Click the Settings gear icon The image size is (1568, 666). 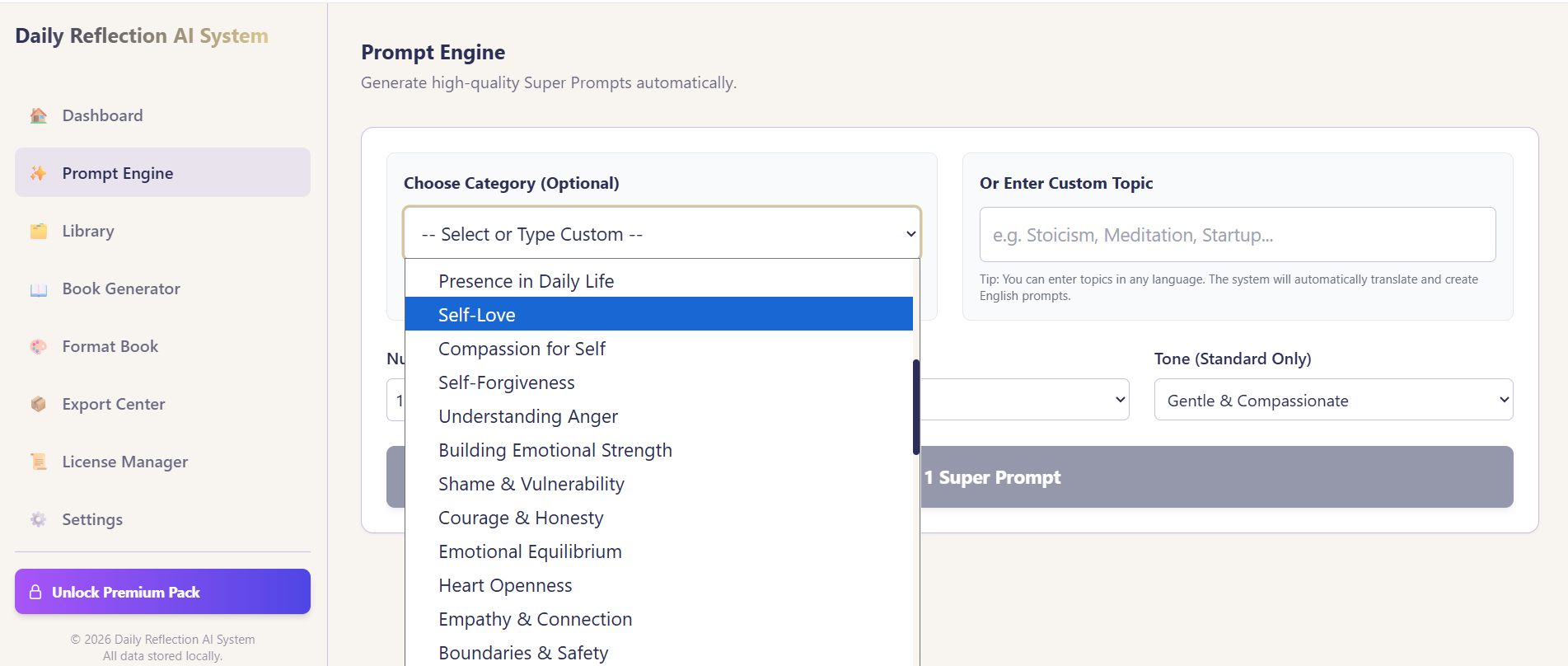[38, 519]
